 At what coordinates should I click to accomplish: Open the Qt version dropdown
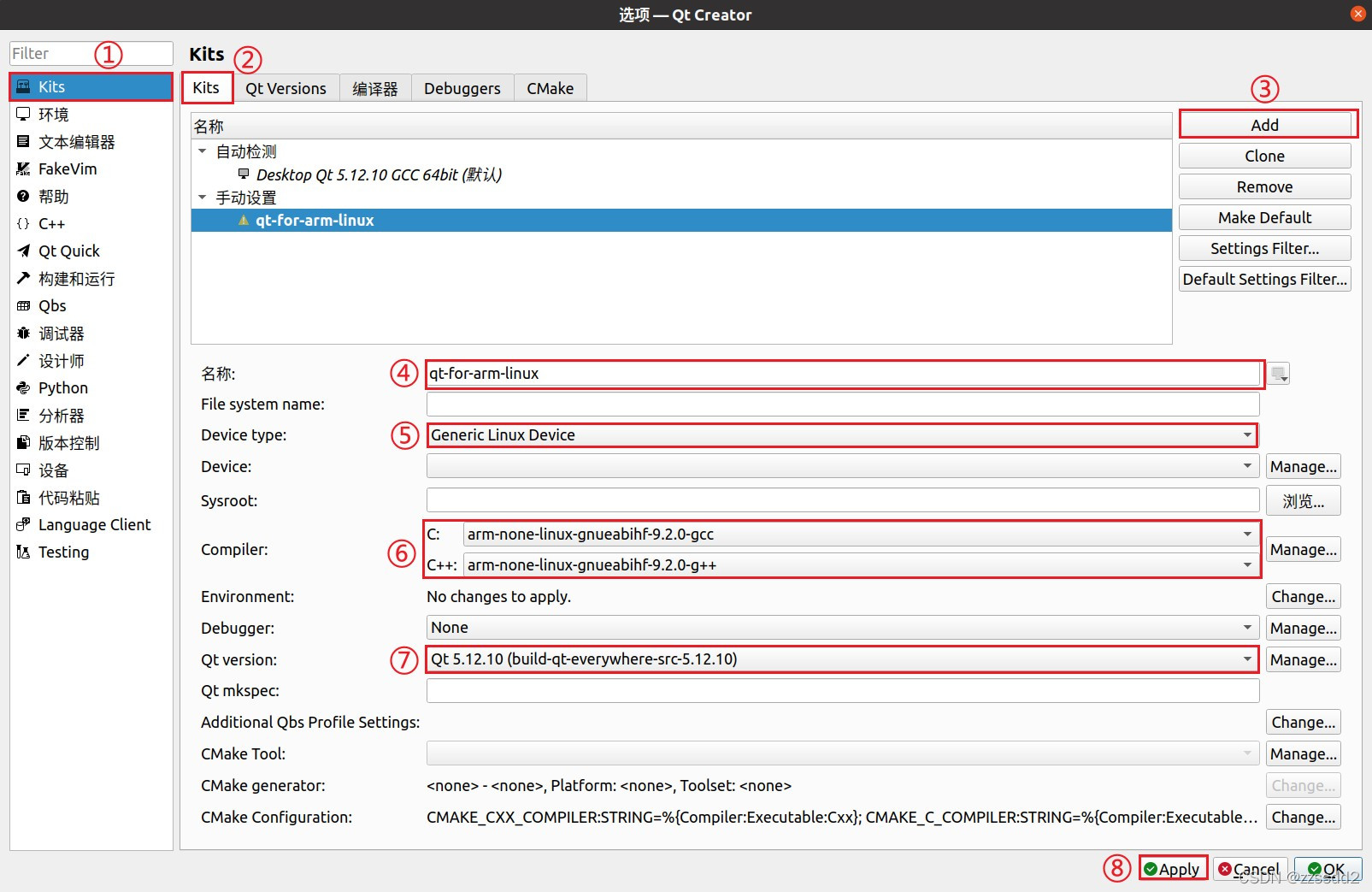(x=842, y=659)
